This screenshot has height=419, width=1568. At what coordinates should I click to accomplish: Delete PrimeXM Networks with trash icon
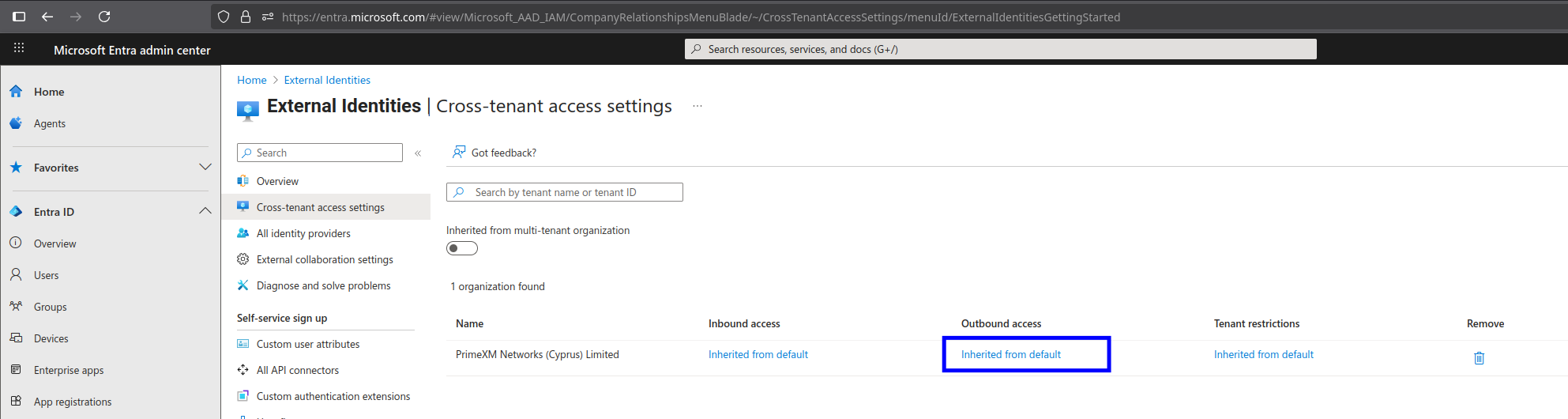click(1480, 358)
